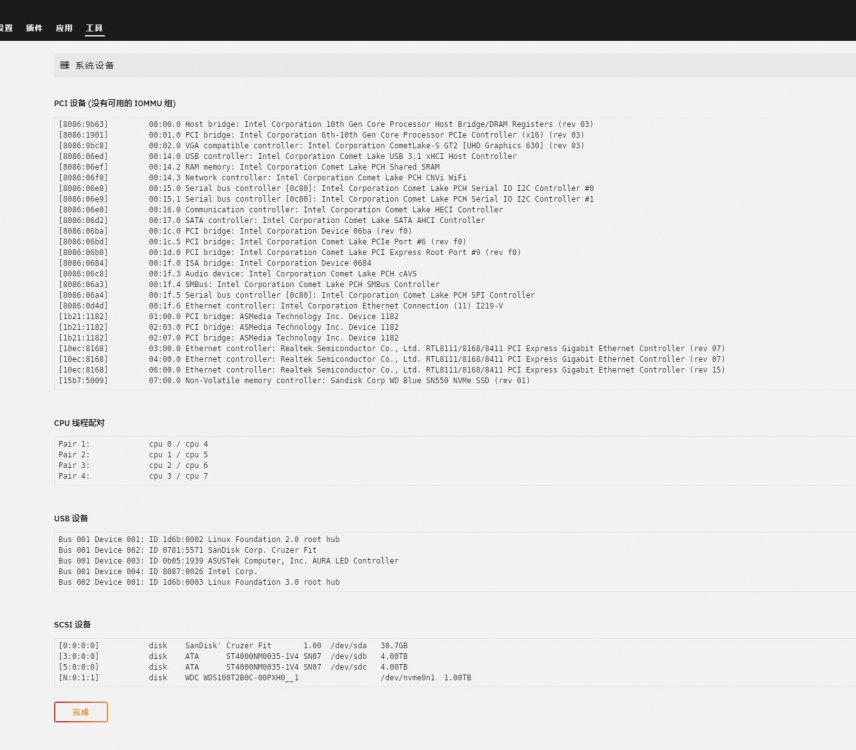Select Pair 2 cpu 1 / cpu 5
This screenshot has width=856, height=750.
coord(133,455)
